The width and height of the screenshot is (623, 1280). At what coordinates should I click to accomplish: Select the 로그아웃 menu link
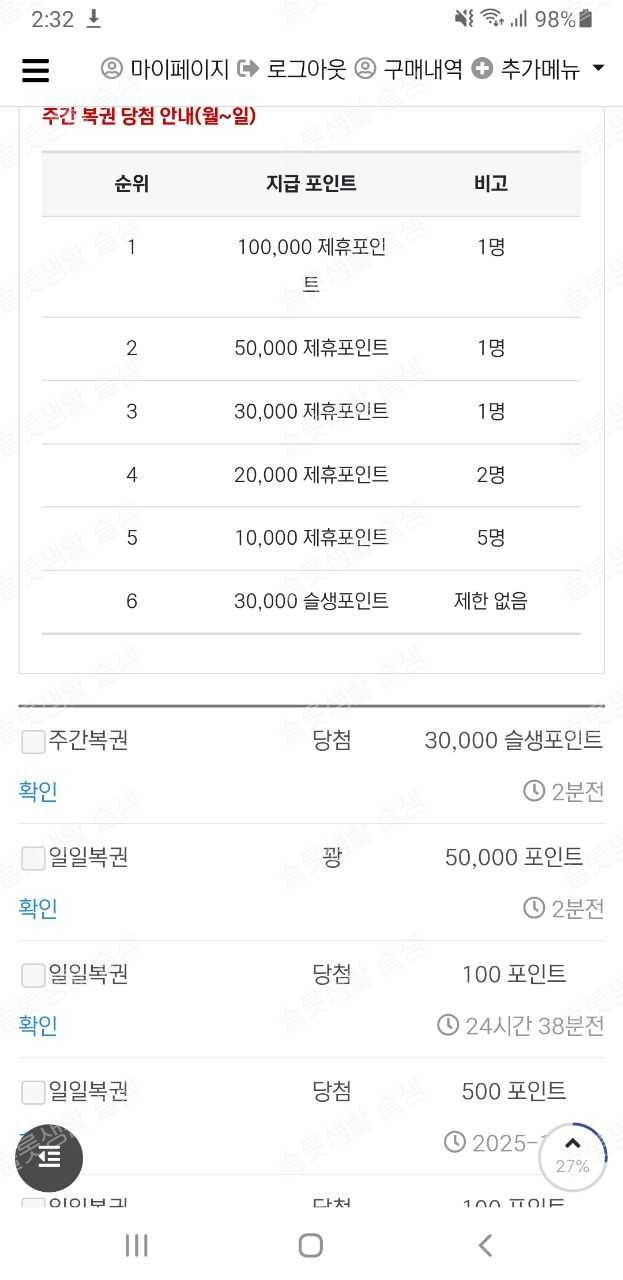coord(306,69)
